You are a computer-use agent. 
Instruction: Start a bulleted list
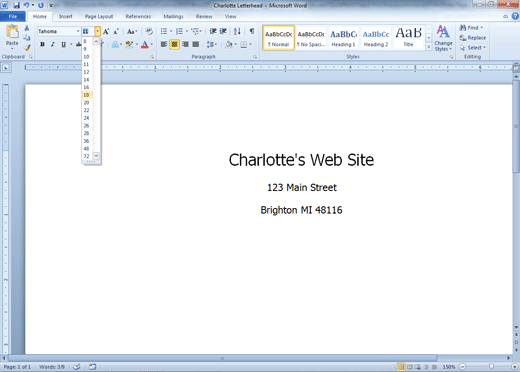click(164, 31)
